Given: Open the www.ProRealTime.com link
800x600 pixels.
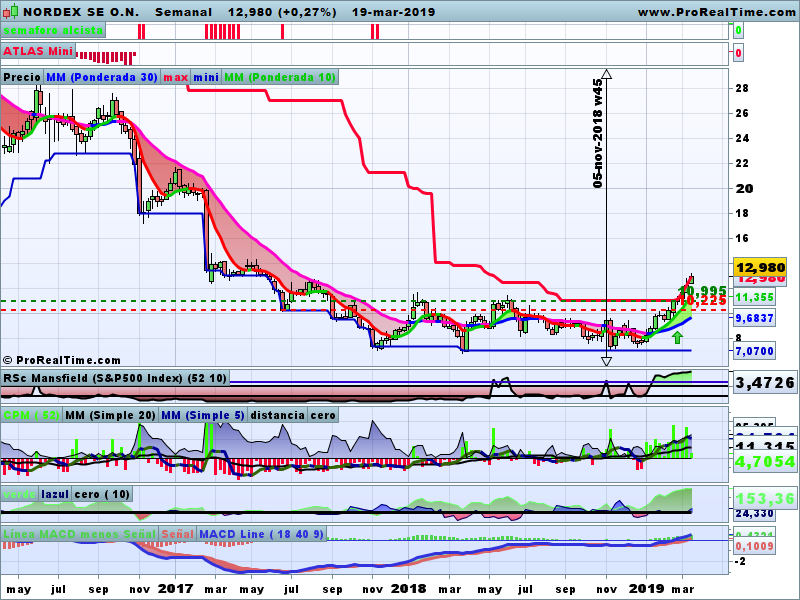Looking at the screenshot, I should click(717, 12).
